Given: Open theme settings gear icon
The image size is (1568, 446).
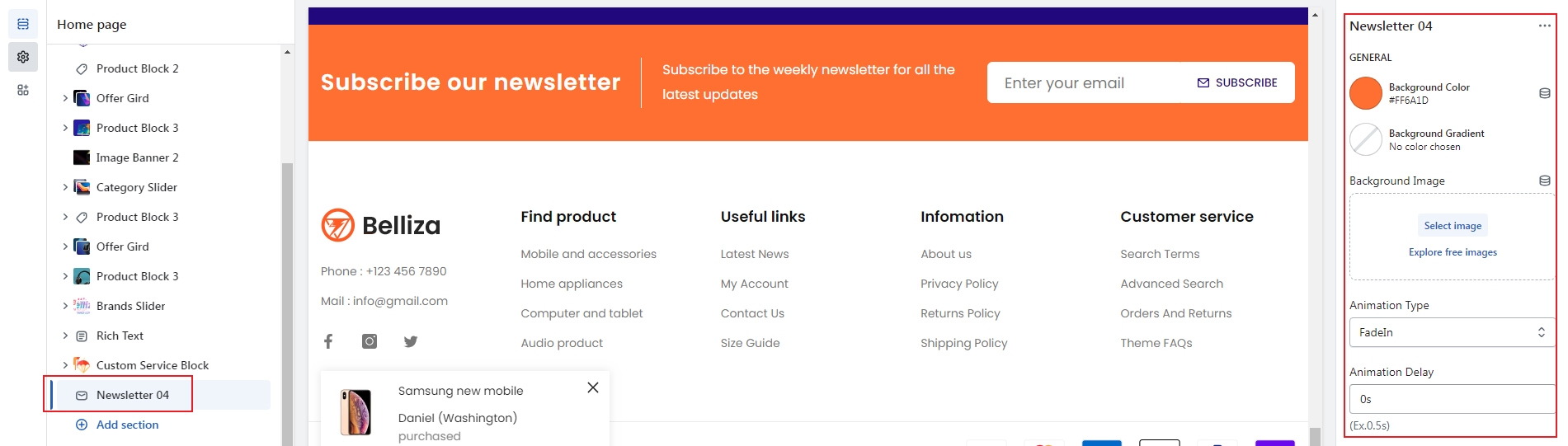Looking at the screenshot, I should pos(23,57).
